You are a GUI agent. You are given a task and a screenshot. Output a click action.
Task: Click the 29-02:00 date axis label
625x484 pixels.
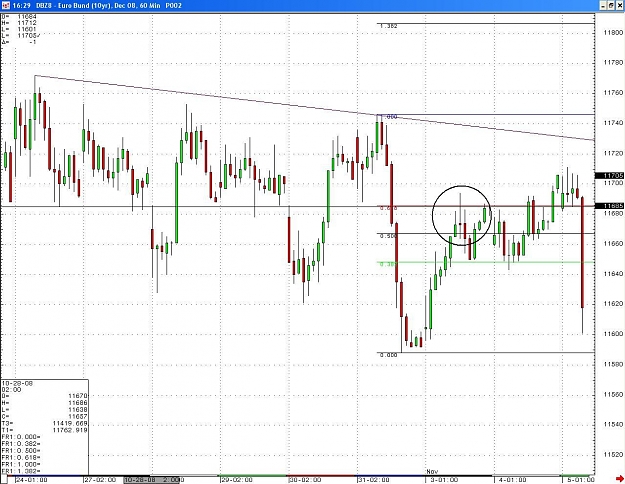coord(237,480)
